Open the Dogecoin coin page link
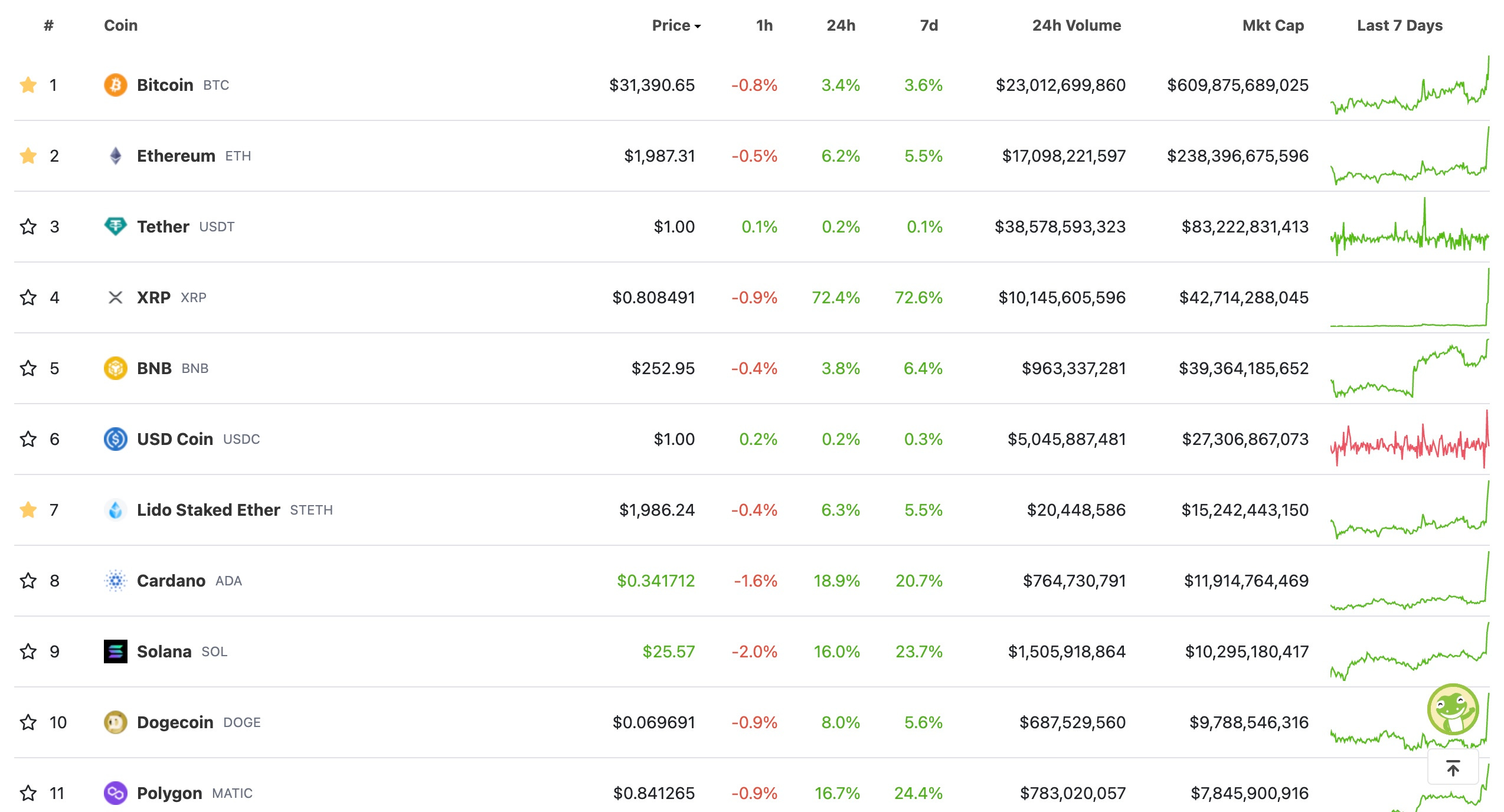1504x812 pixels. 175,722
